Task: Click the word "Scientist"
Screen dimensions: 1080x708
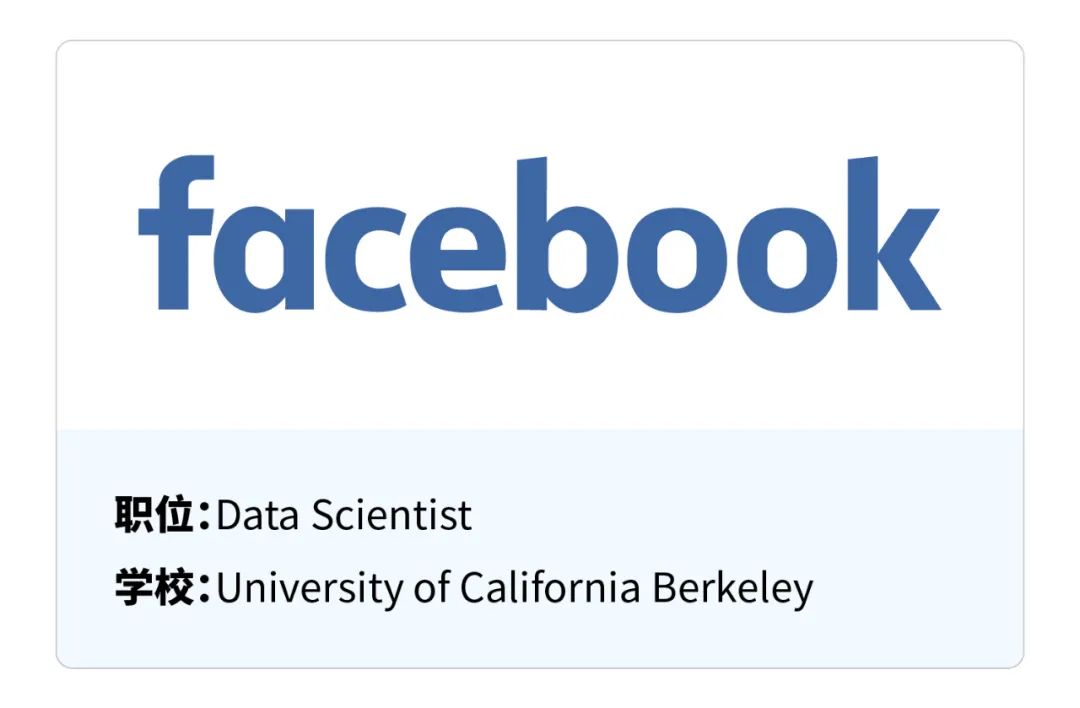Action: pos(391,515)
